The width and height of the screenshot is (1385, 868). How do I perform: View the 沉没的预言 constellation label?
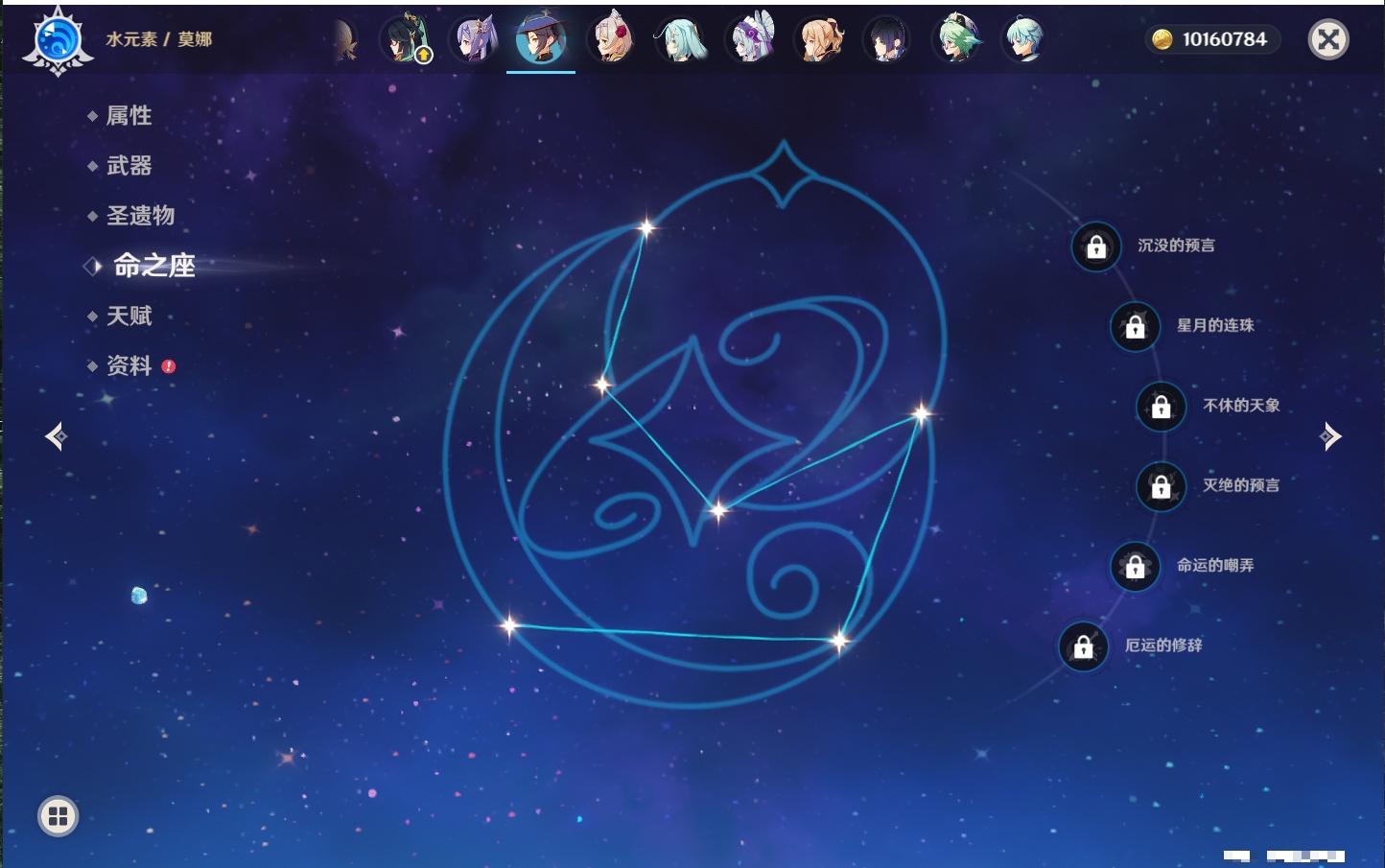click(1176, 246)
